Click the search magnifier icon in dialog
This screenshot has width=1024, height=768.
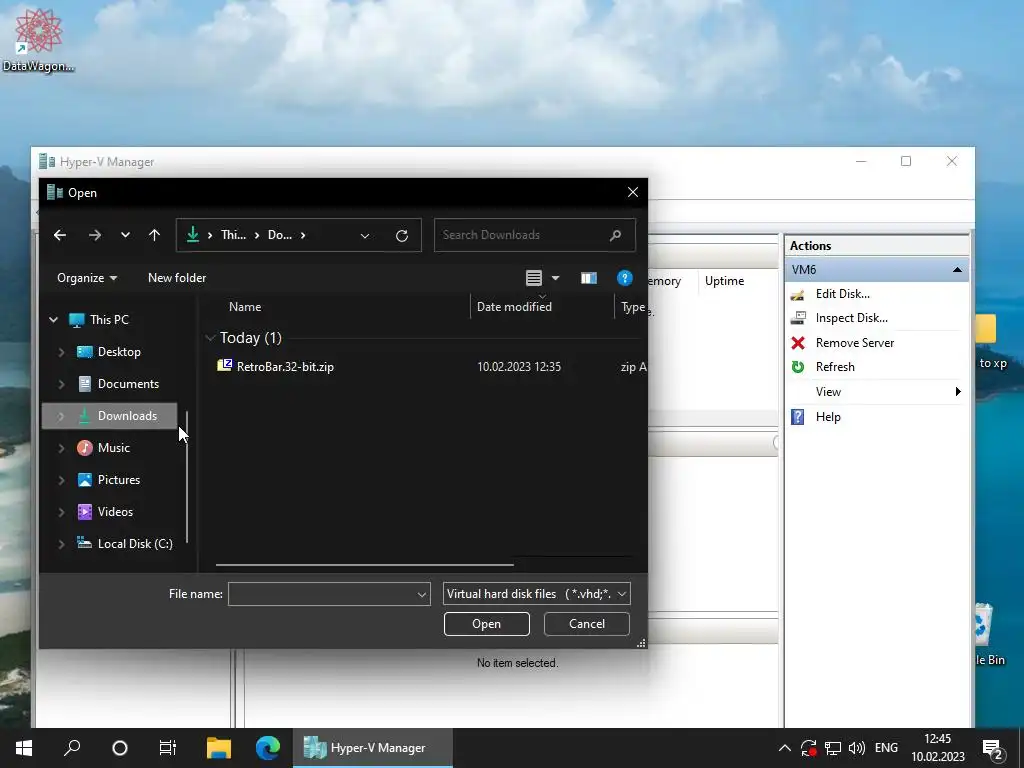pos(615,235)
